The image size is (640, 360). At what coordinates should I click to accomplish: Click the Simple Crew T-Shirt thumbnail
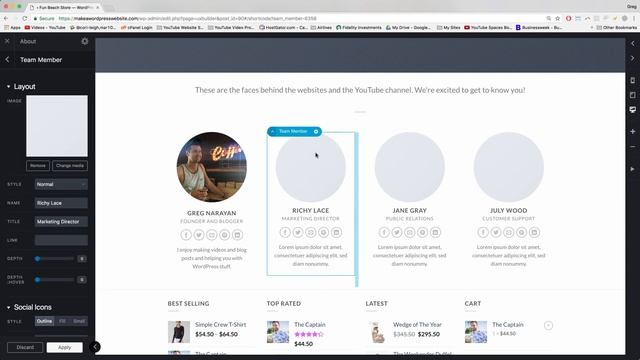(179, 331)
